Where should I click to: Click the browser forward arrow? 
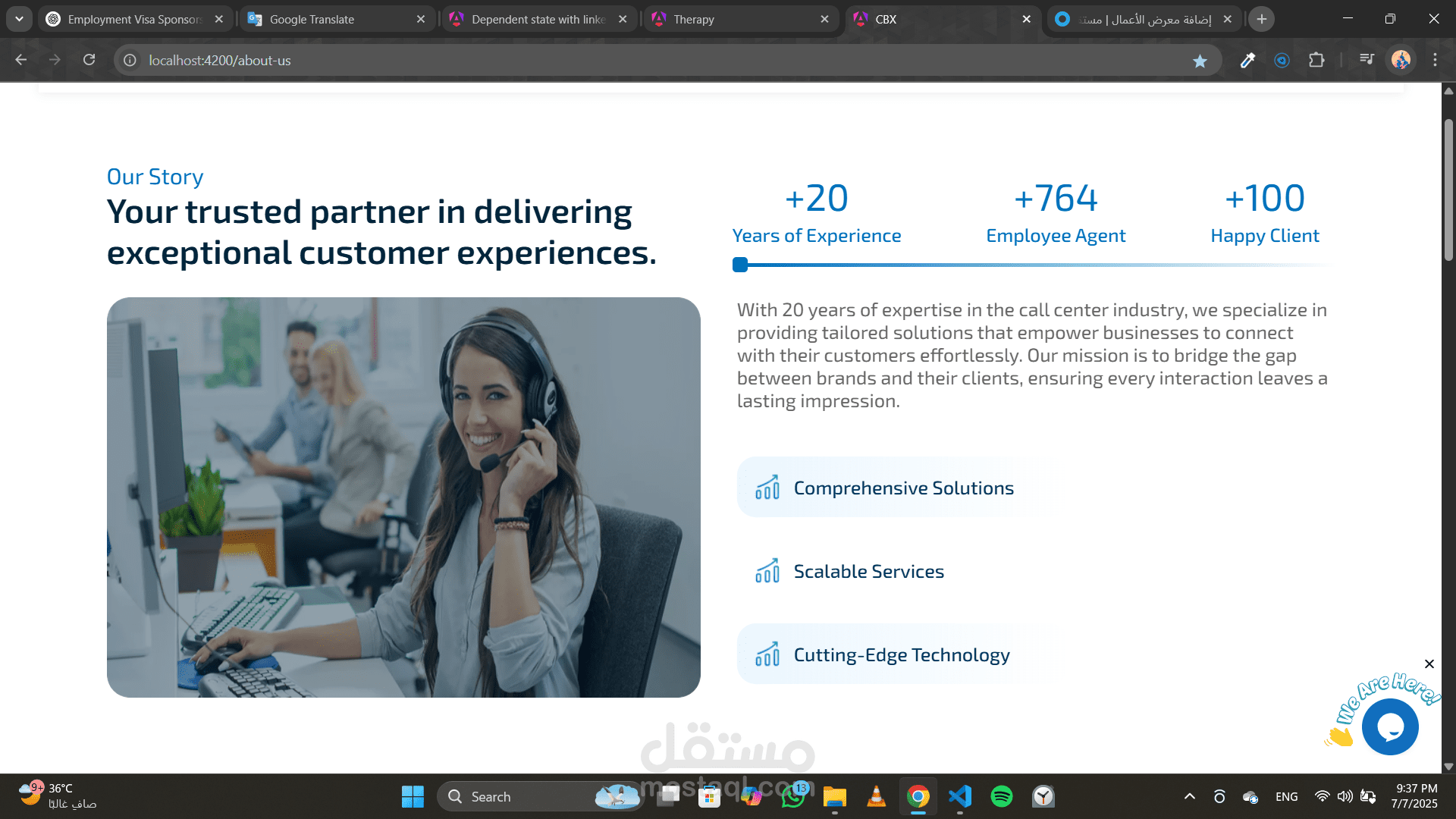(55, 60)
